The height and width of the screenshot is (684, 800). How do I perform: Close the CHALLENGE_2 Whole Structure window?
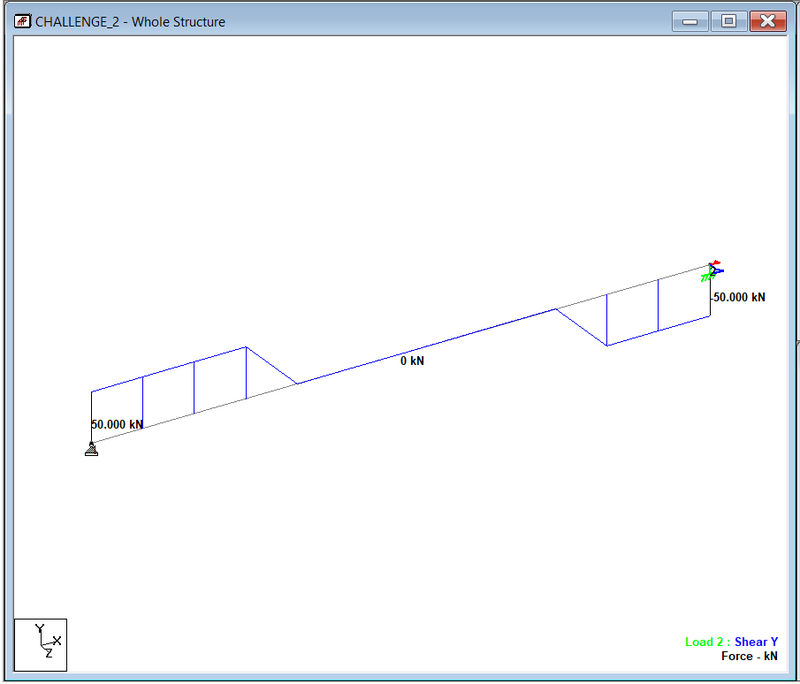768,21
